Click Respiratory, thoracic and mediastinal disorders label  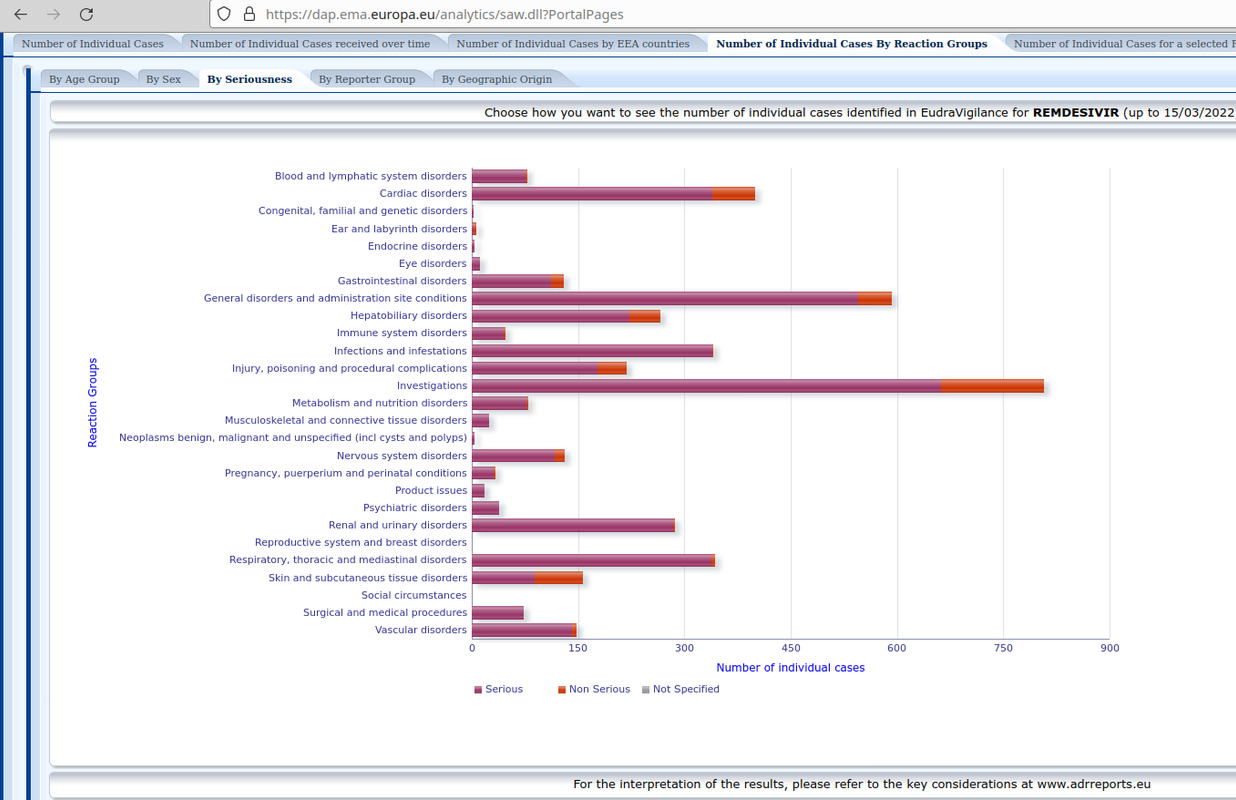pos(348,560)
